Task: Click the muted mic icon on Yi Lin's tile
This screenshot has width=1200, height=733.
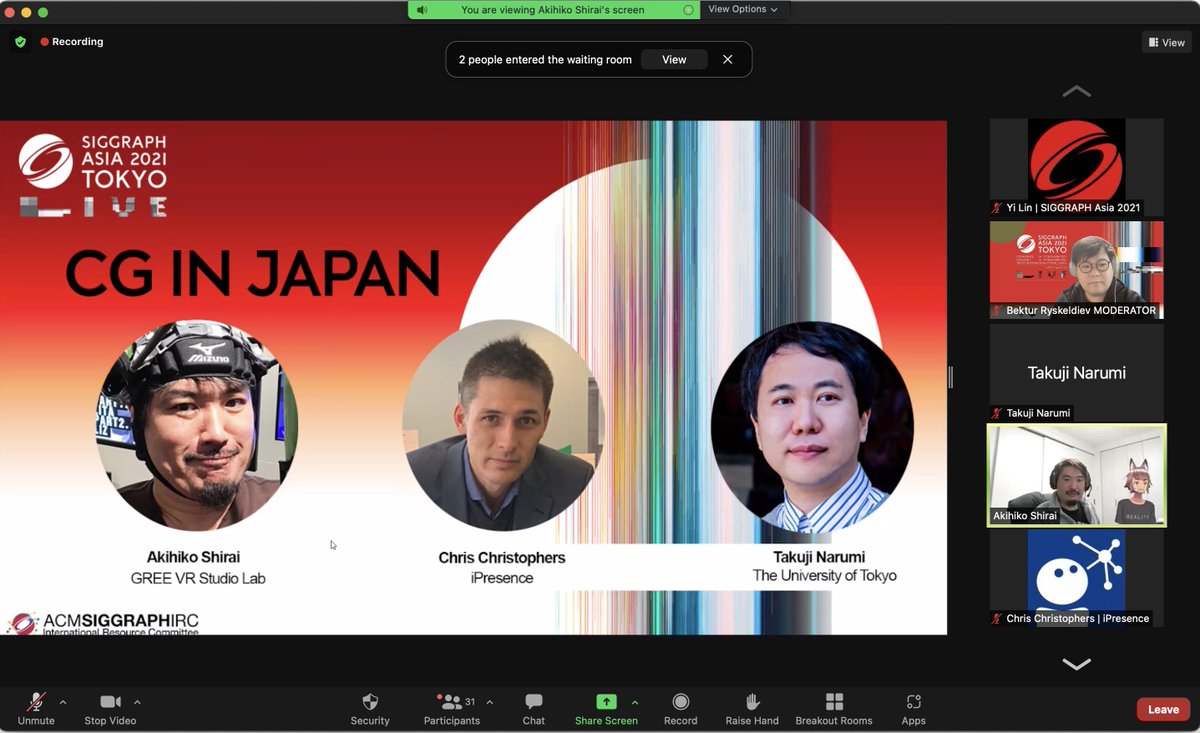Action: tap(997, 208)
